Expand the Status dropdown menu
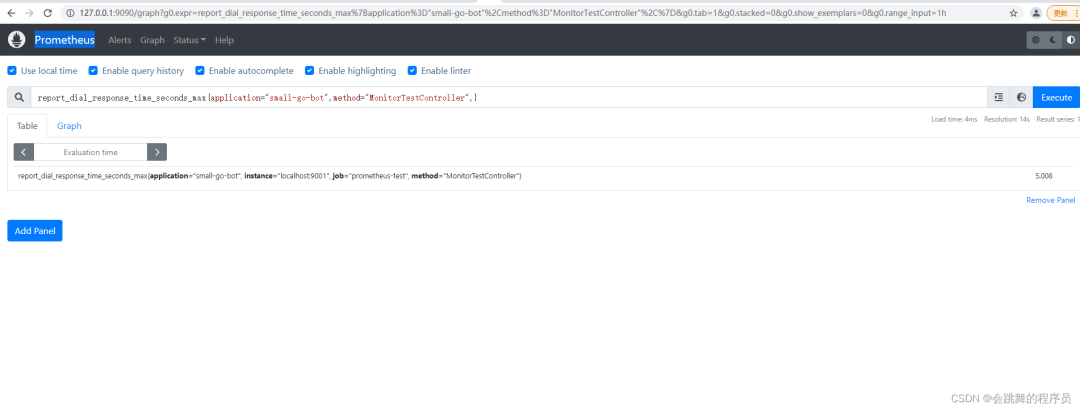This screenshot has width=1080, height=409. coord(189,40)
